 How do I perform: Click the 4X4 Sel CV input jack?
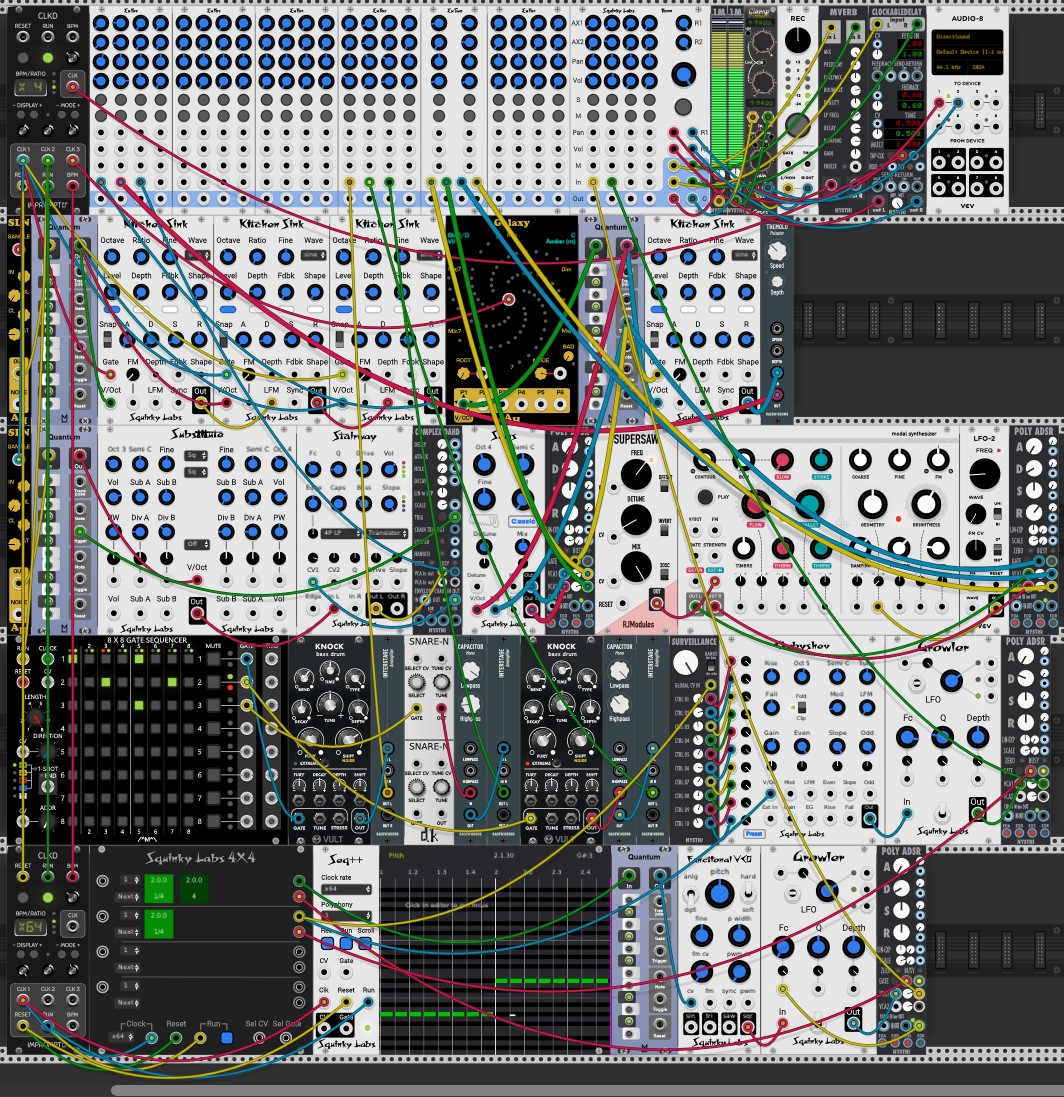point(260,1038)
